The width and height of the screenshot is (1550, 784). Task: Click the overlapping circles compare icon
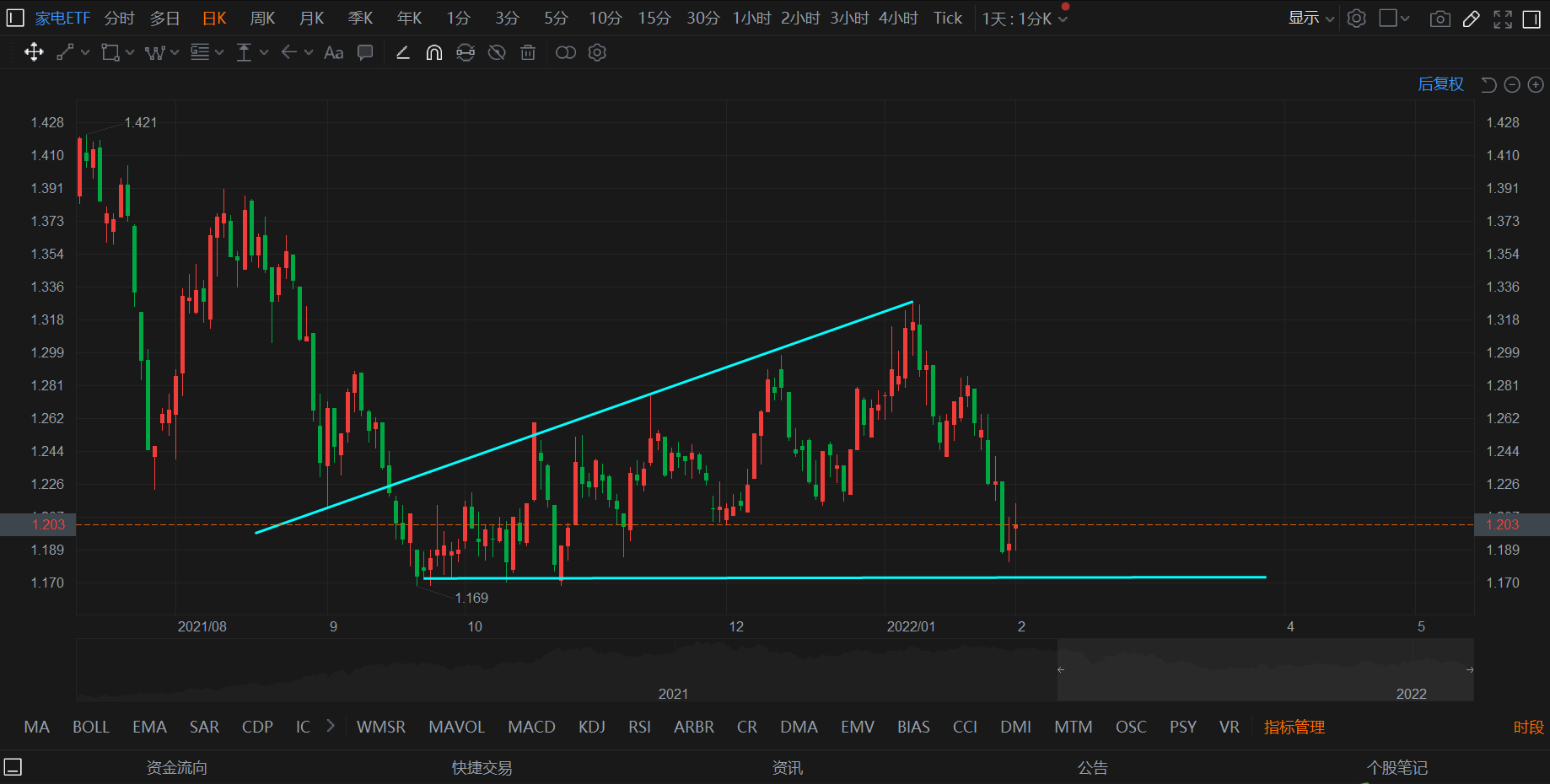[x=566, y=52]
